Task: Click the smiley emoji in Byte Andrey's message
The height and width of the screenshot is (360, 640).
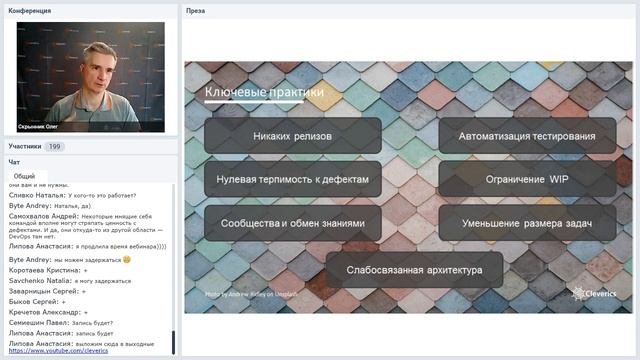Action: [127, 259]
